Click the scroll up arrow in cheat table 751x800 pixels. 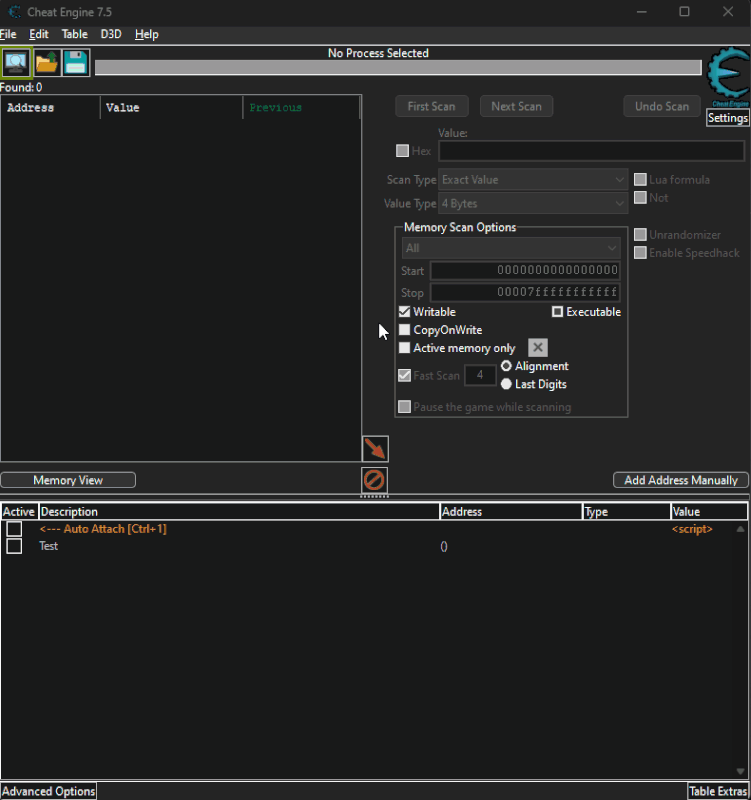click(740, 530)
